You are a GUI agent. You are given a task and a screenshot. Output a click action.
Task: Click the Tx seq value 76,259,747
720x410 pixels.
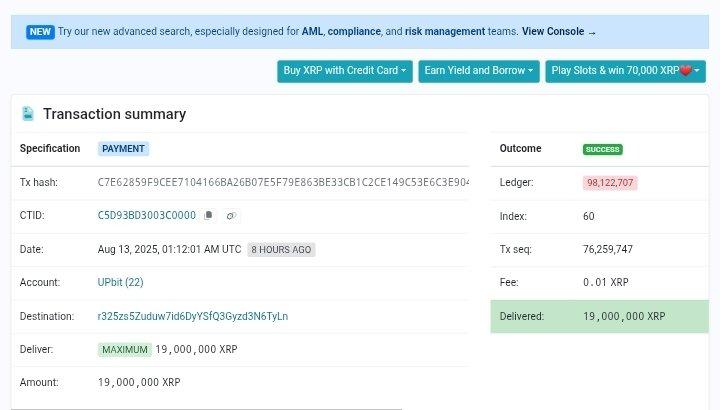(607, 249)
